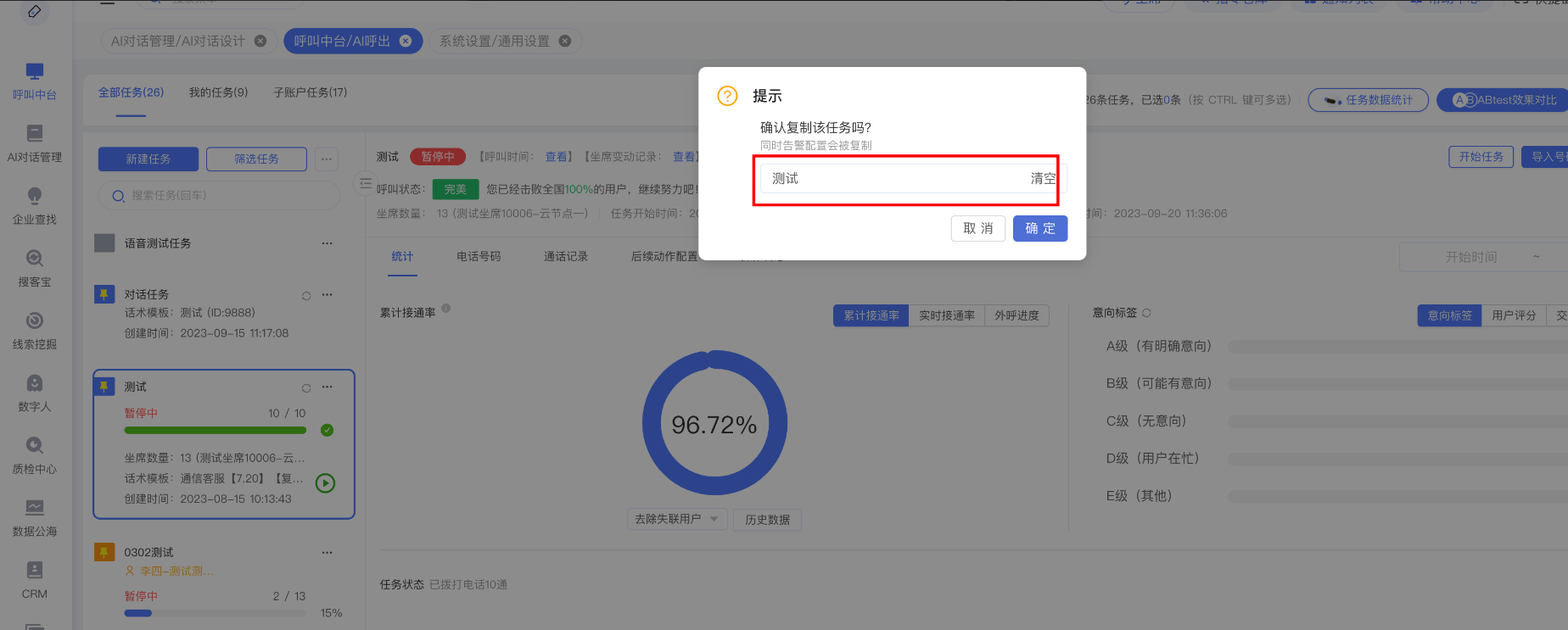Switch to 用户评分 view
This screenshot has width=1568, height=630.
1514,315
